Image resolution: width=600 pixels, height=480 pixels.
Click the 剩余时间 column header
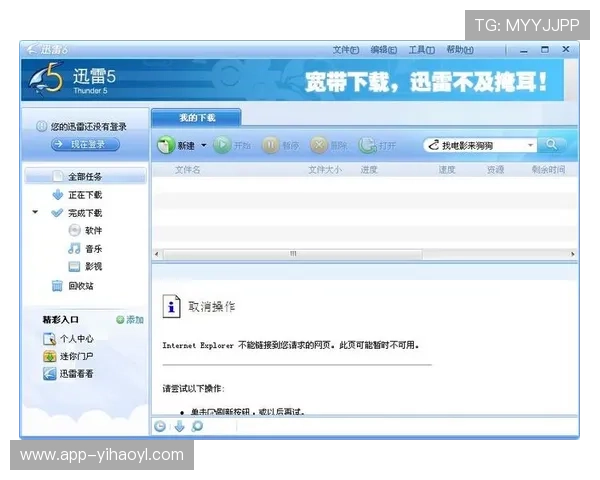(548, 170)
